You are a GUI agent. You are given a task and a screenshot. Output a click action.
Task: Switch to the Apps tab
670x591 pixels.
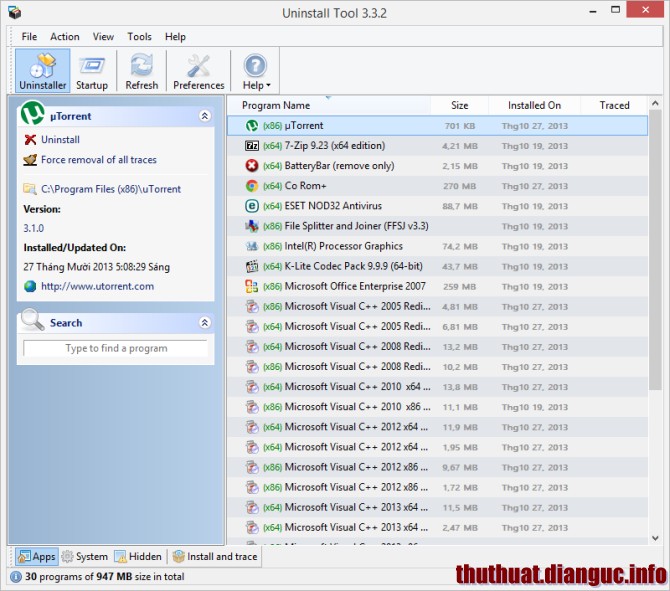coord(37,556)
